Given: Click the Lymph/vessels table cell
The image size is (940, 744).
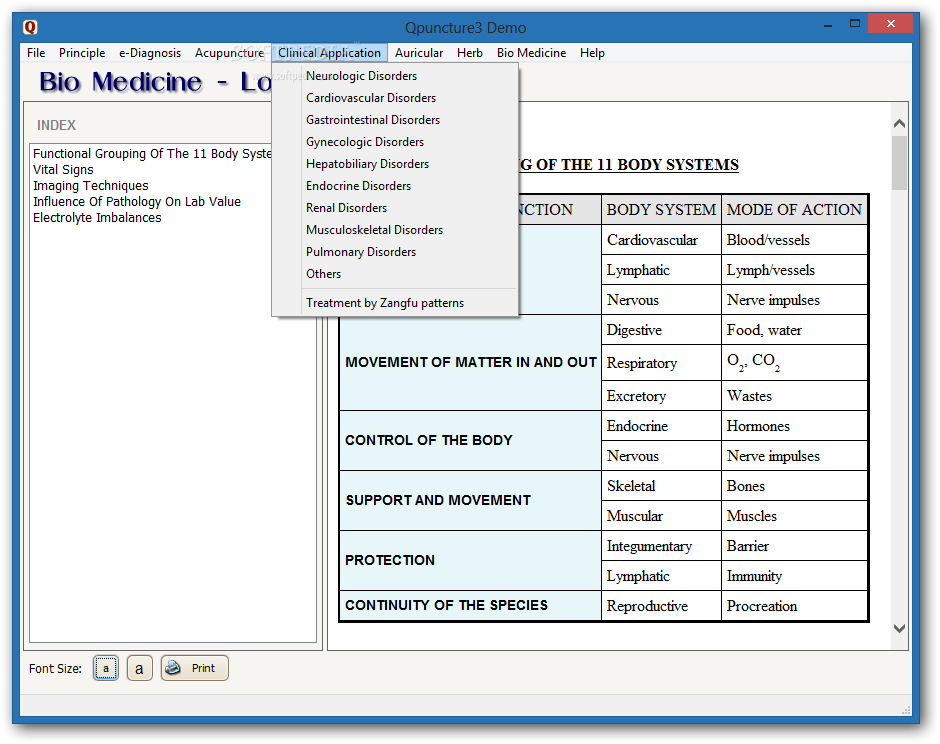Looking at the screenshot, I should click(x=794, y=270).
